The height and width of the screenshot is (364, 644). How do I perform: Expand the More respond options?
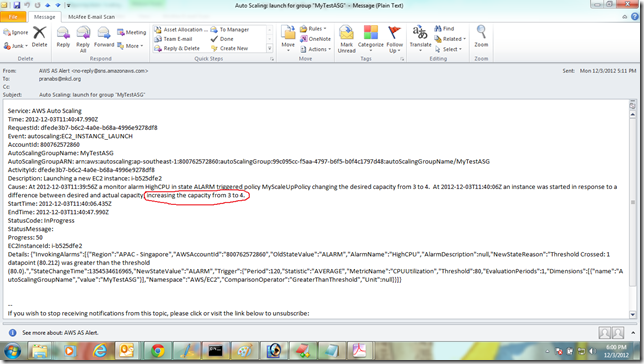click(130, 46)
